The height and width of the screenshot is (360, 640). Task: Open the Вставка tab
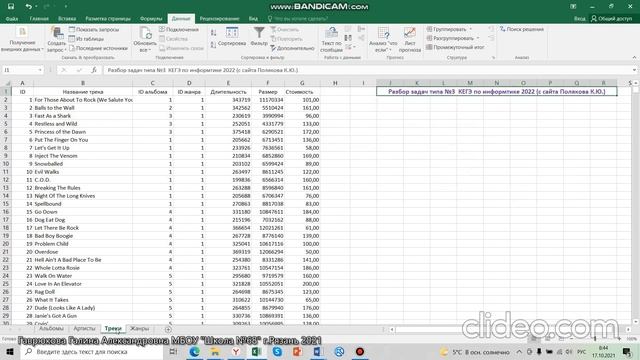click(67, 19)
